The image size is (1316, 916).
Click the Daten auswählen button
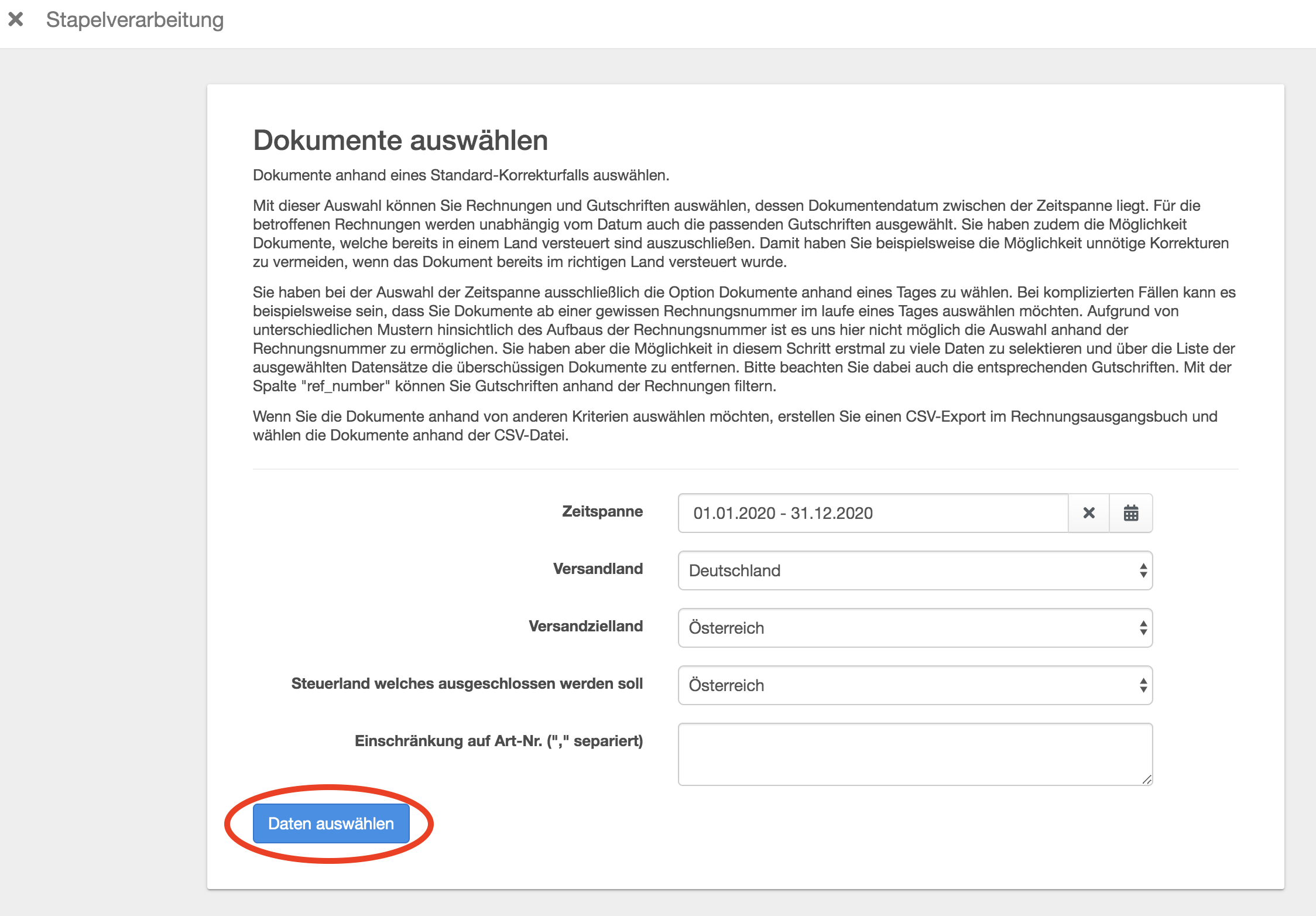331,823
